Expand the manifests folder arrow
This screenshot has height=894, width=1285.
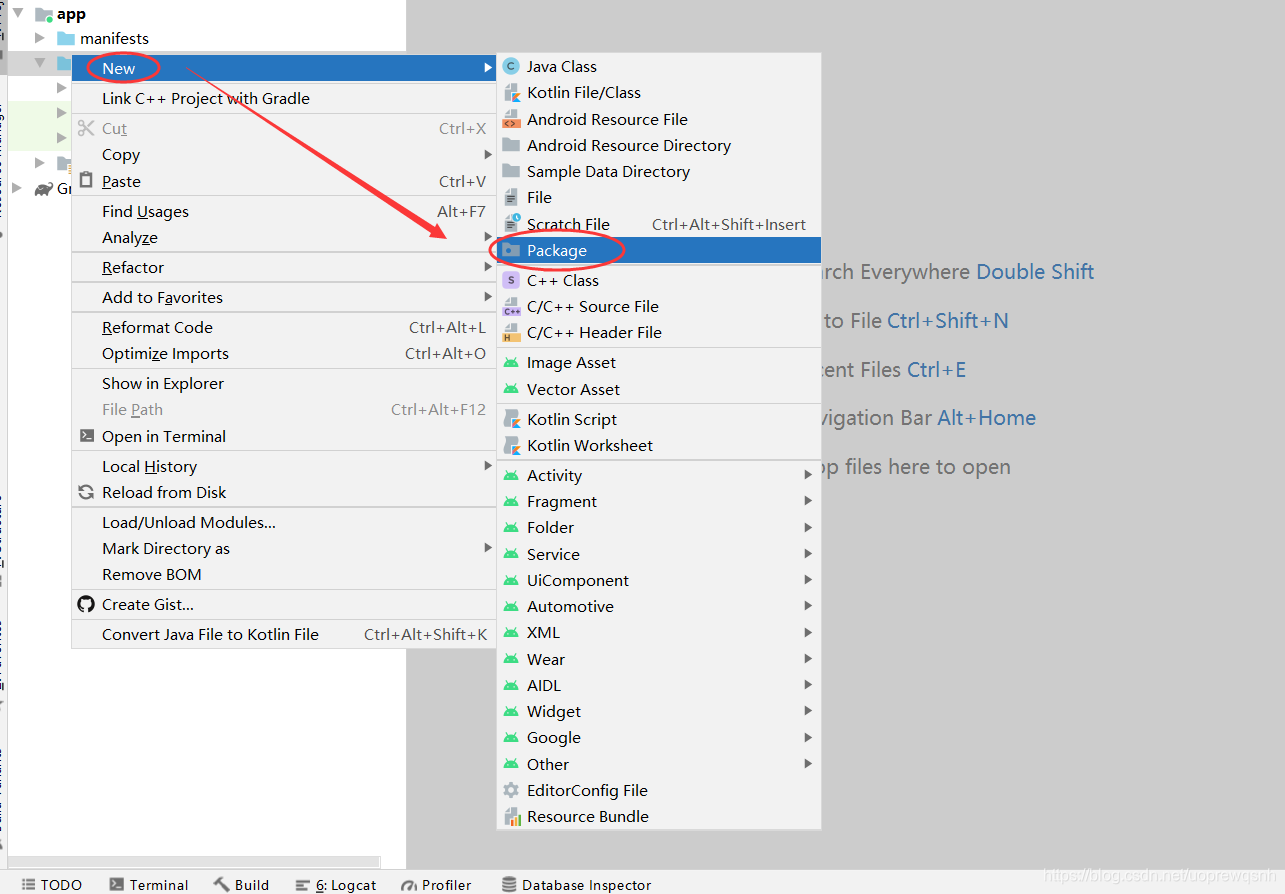point(40,38)
